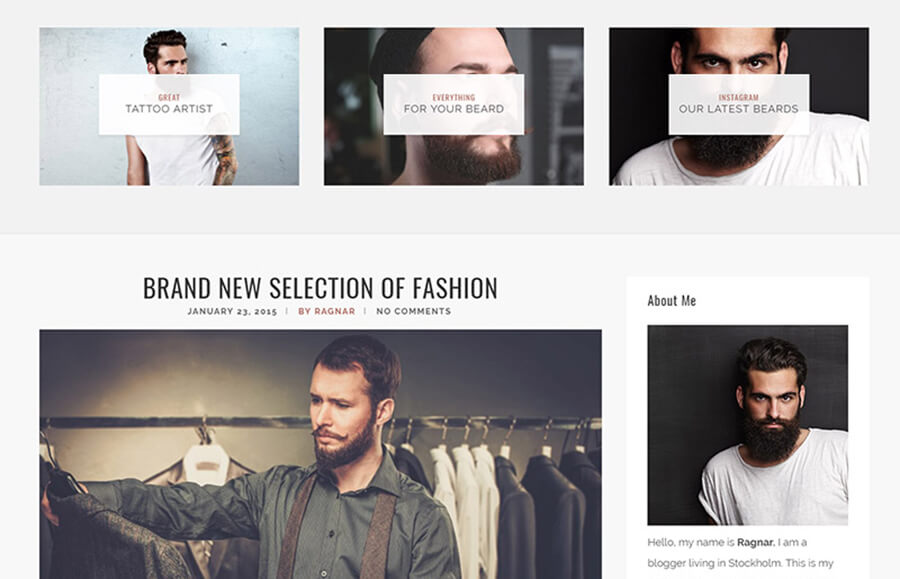
Task: Click the 'Our Latest Beards' label text
Action: 739,108
